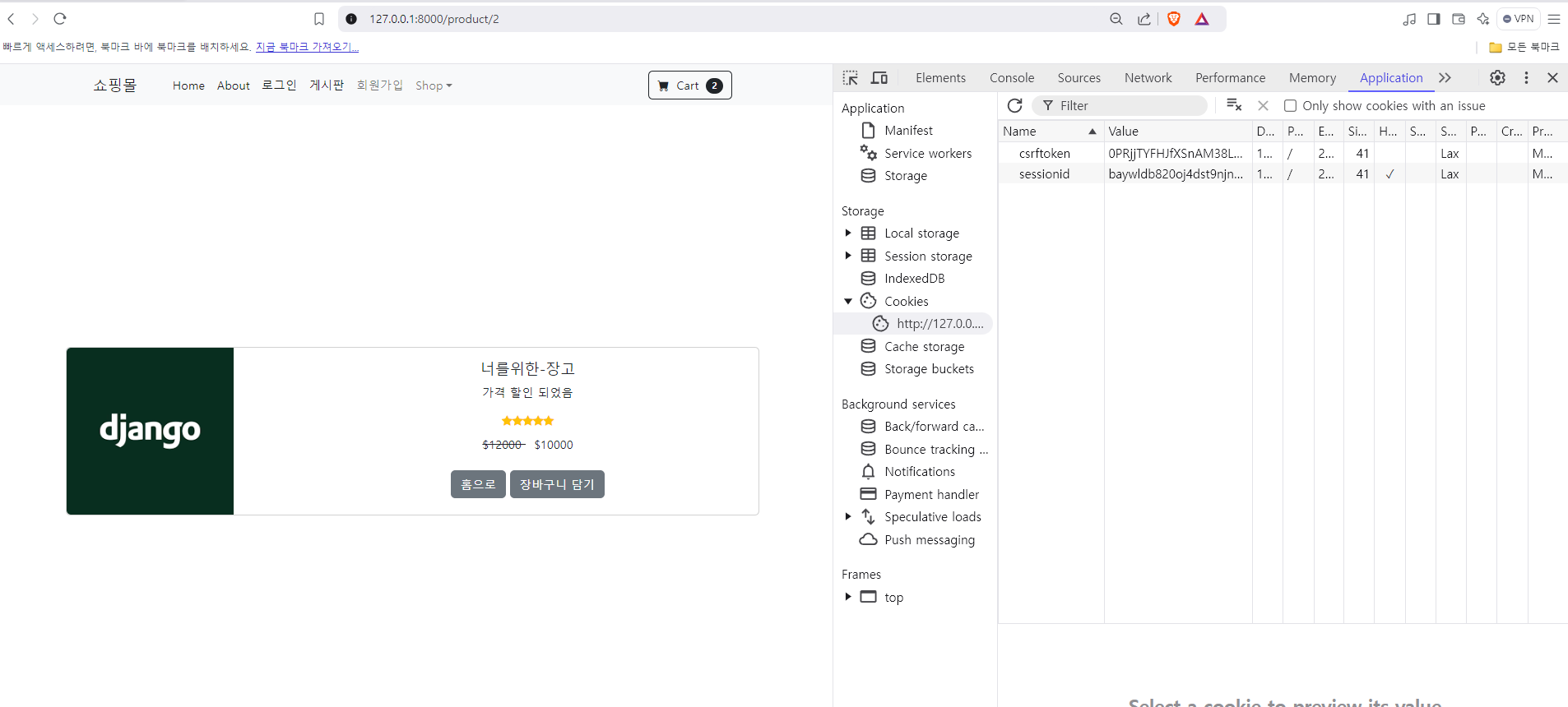The image size is (1568, 707).
Task: Select Cache storage in sidebar
Action: (x=924, y=347)
